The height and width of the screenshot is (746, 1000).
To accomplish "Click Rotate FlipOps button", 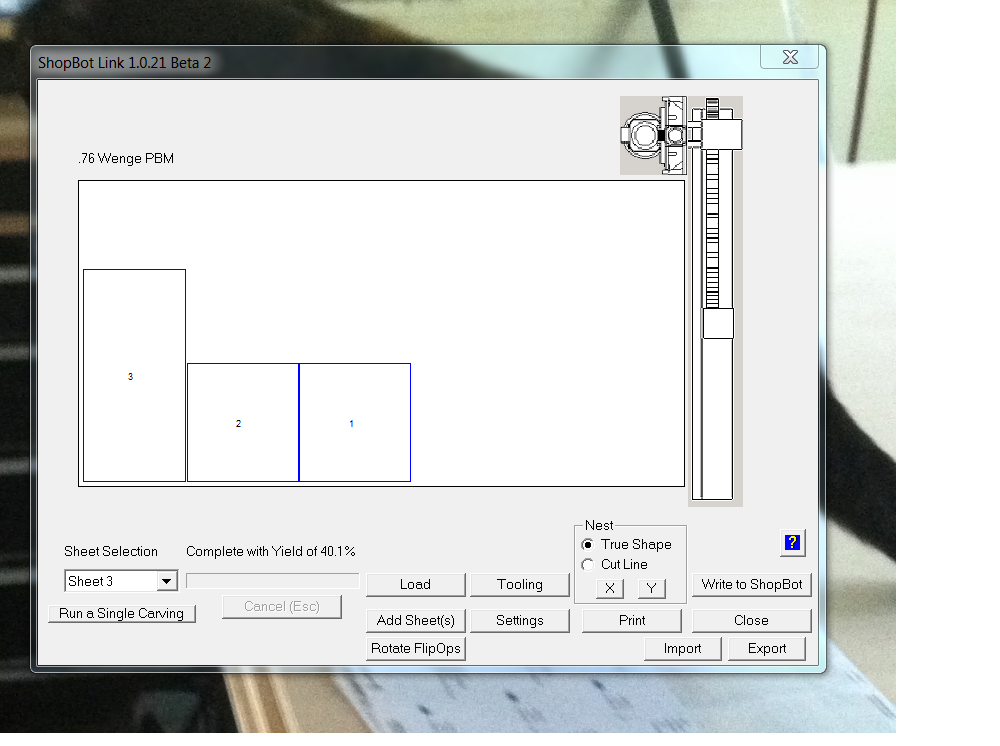I will point(415,649).
